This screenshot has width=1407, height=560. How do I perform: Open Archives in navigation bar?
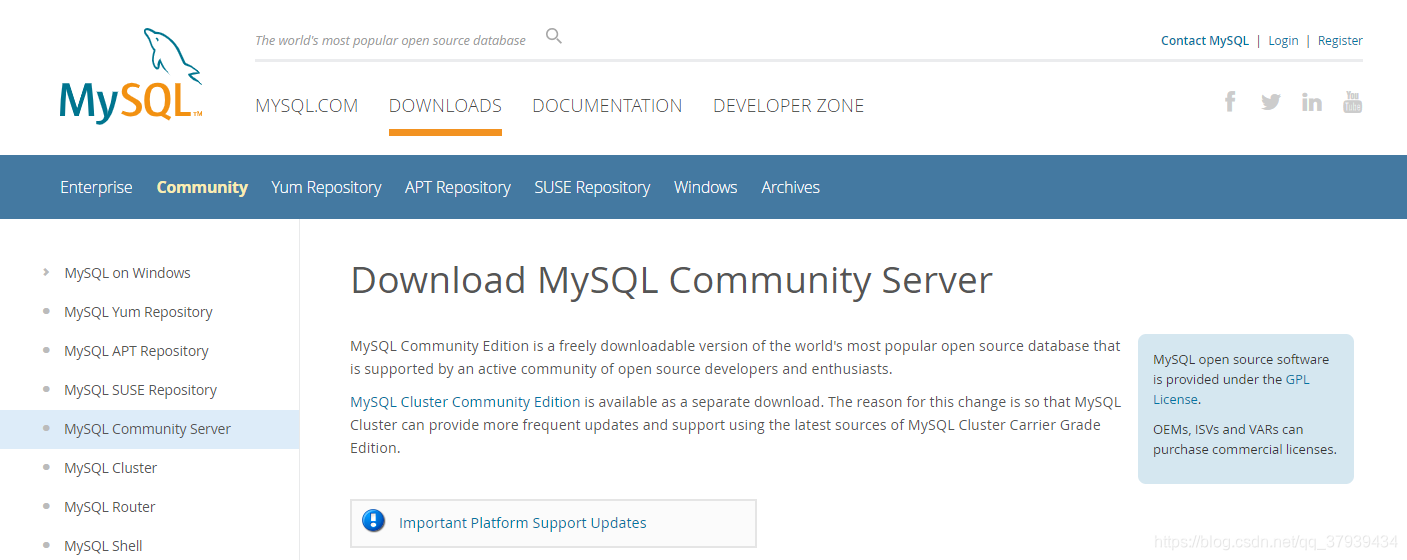pos(790,187)
